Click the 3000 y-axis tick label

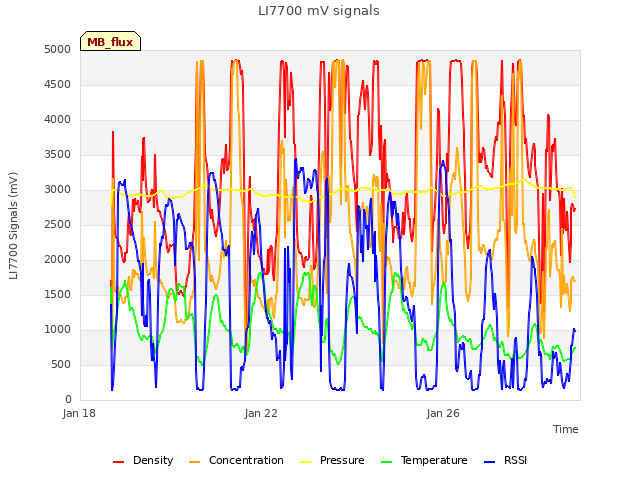click(x=58, y=190)
